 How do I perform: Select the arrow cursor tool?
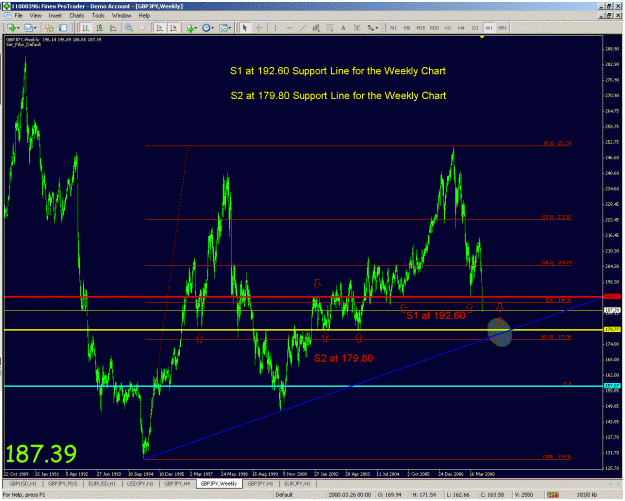(x=245, y=28)
